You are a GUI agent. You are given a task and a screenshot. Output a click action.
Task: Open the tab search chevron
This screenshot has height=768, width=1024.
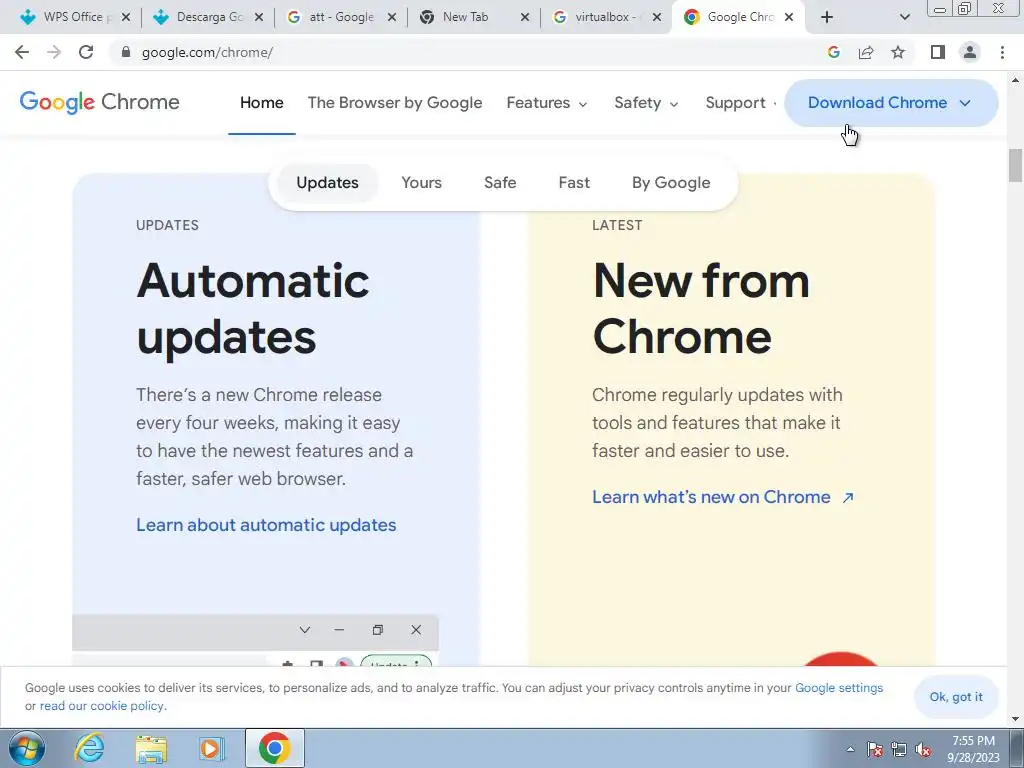point(904,17)
